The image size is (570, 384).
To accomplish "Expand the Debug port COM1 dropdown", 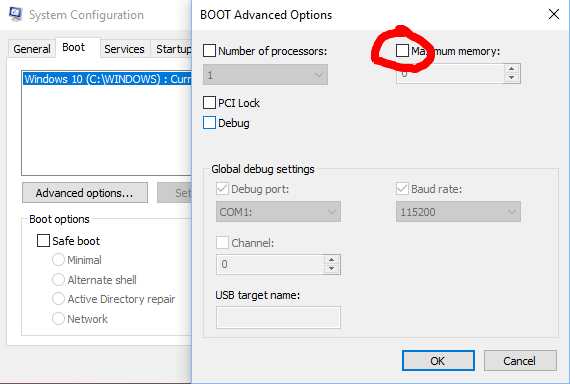I will 278,212.
